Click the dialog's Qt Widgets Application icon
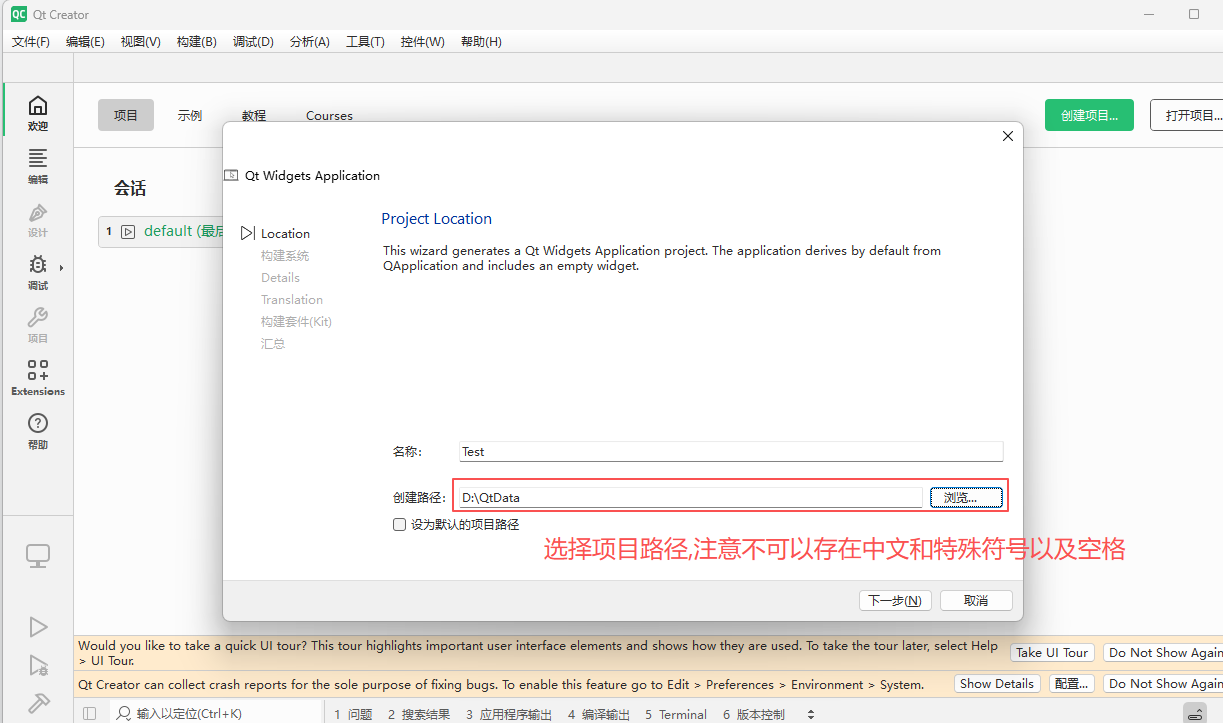This screenshot has width=1223, height=723. (x=231, y=175)
